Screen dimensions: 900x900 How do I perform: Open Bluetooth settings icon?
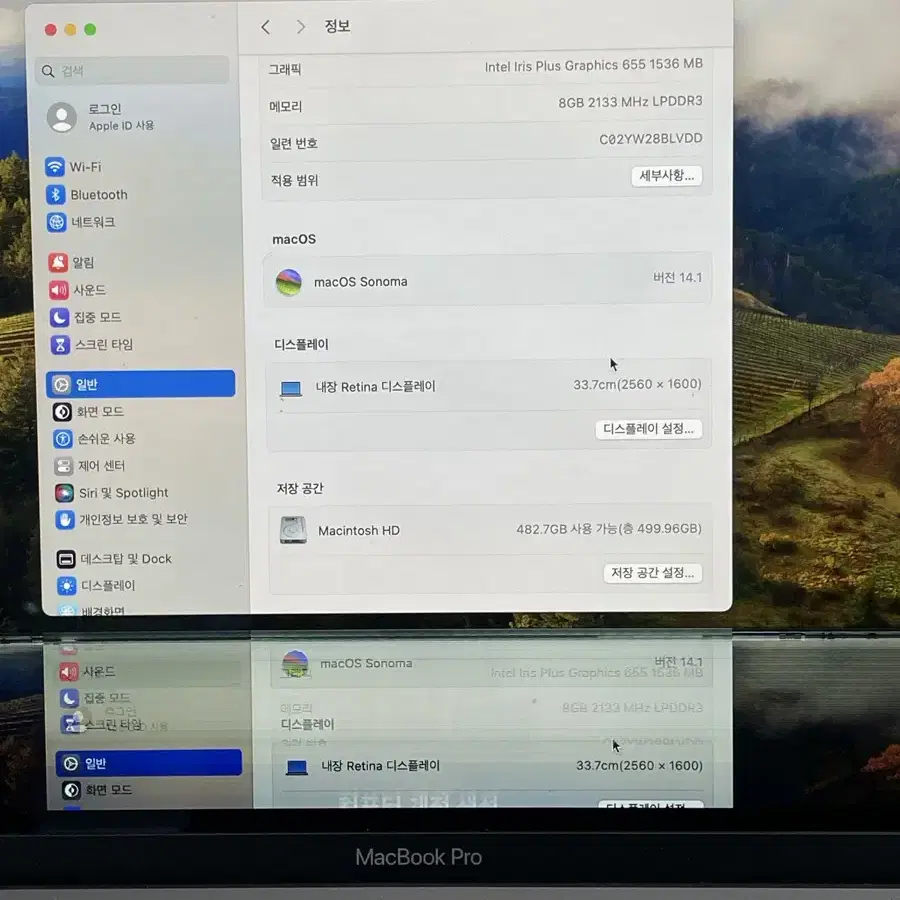56,195
